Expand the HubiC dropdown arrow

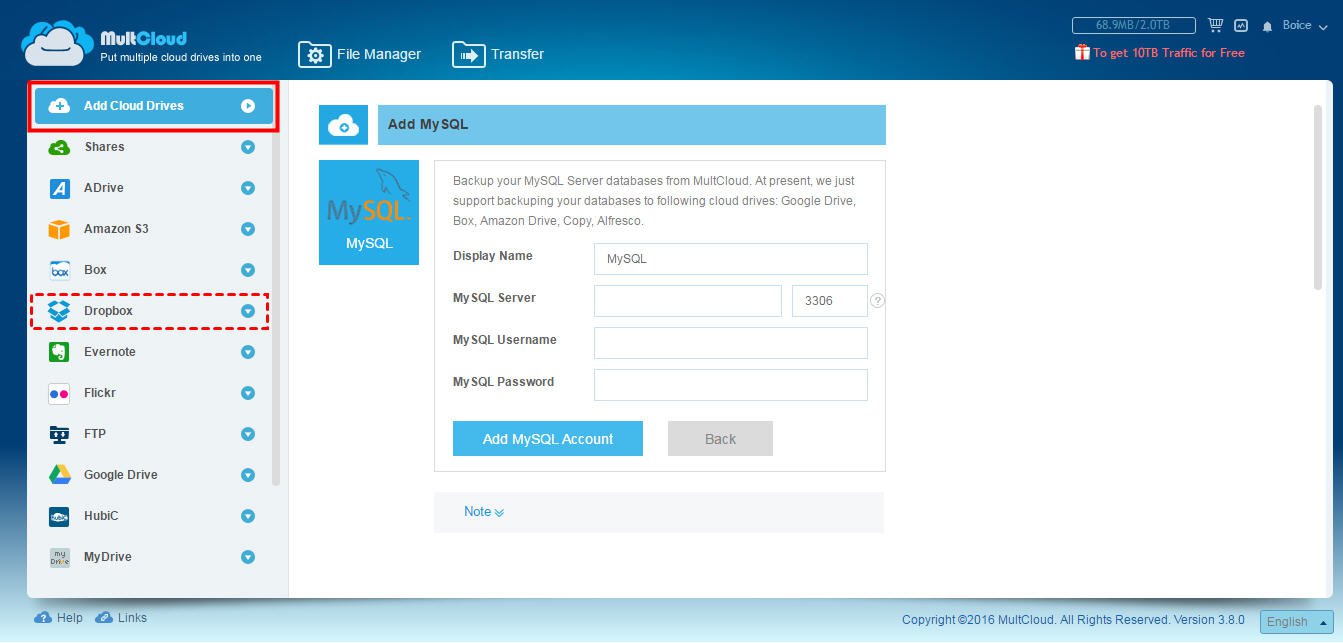[248, 516]
